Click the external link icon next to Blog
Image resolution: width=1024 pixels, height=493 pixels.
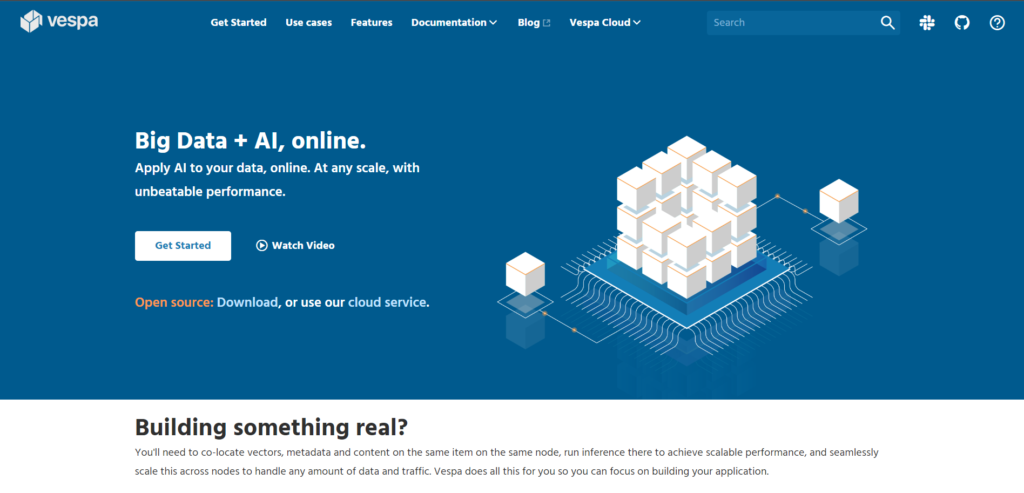(x=547, y=23)
